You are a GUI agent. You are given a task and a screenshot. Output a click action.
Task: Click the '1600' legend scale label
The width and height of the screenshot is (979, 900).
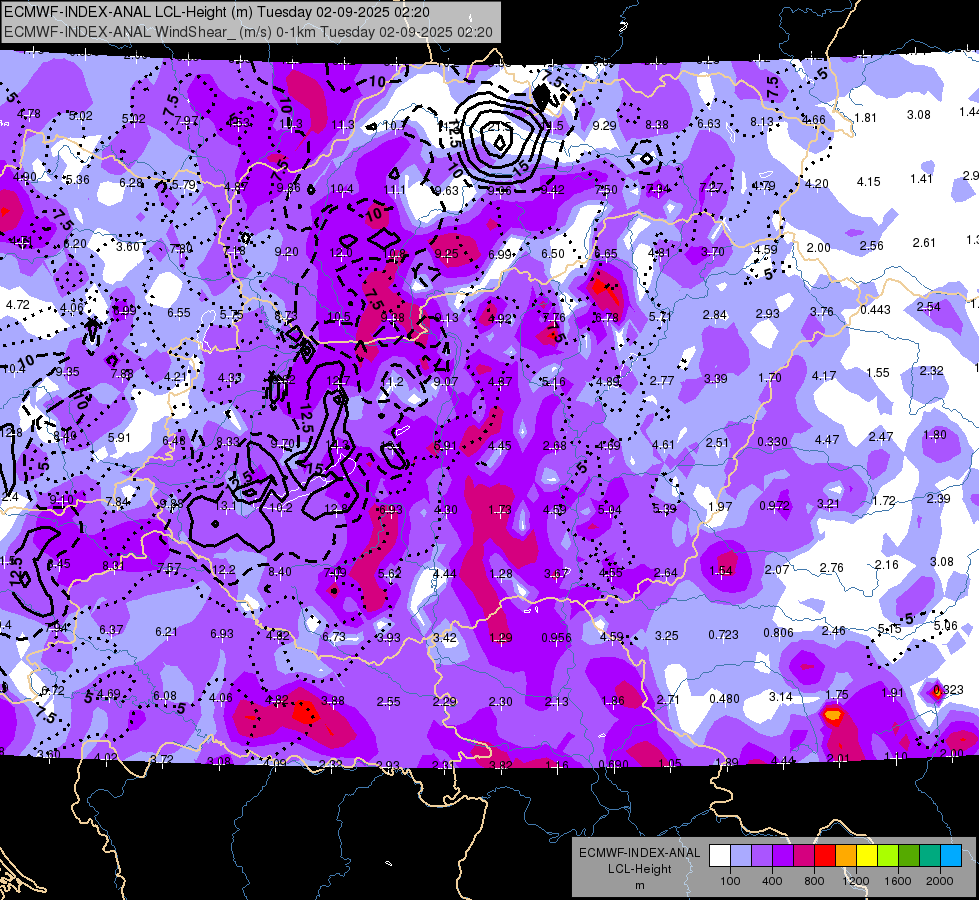coord(898,881)
